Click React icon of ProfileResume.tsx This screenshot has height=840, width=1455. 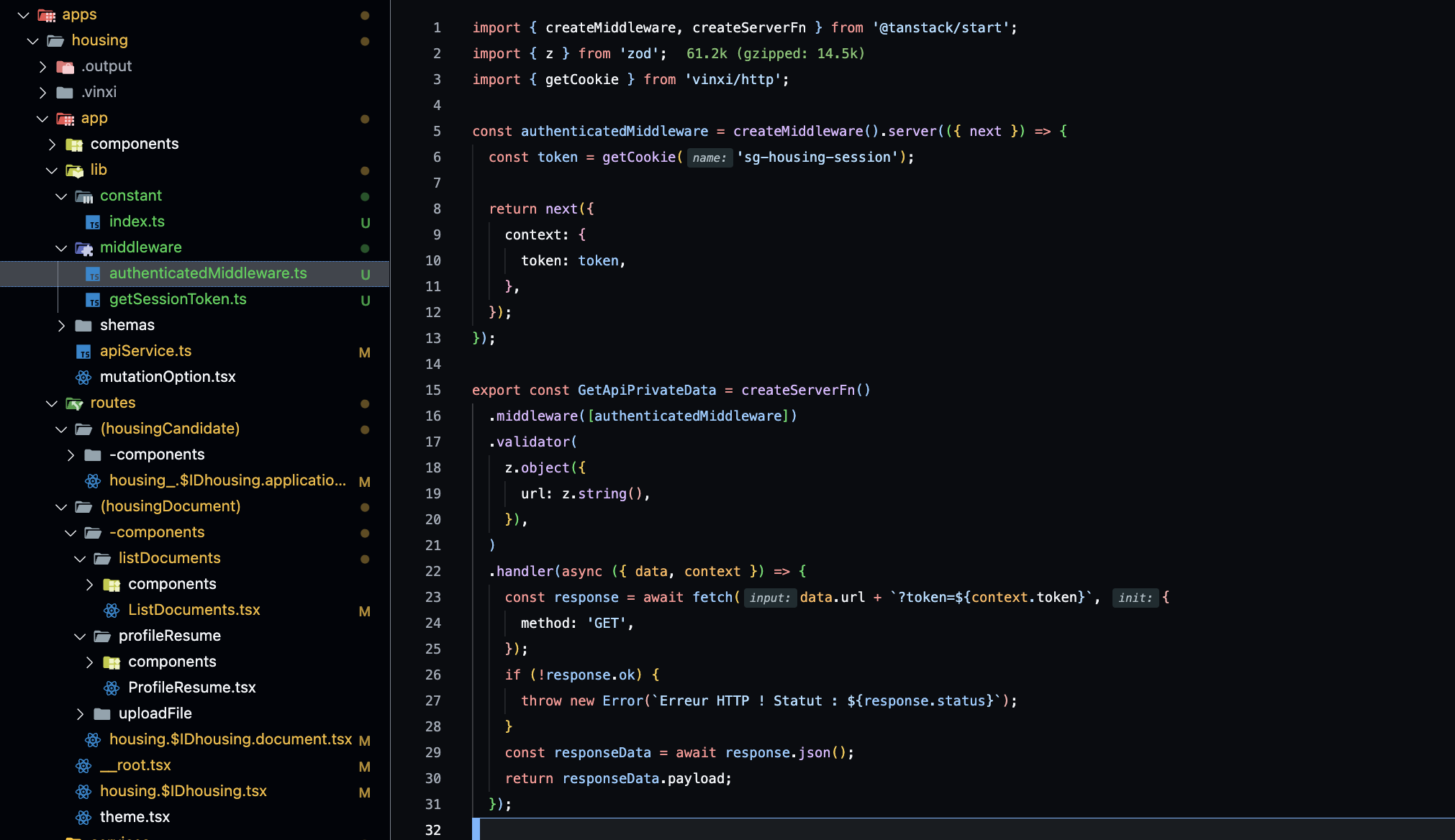click(112, 688)
